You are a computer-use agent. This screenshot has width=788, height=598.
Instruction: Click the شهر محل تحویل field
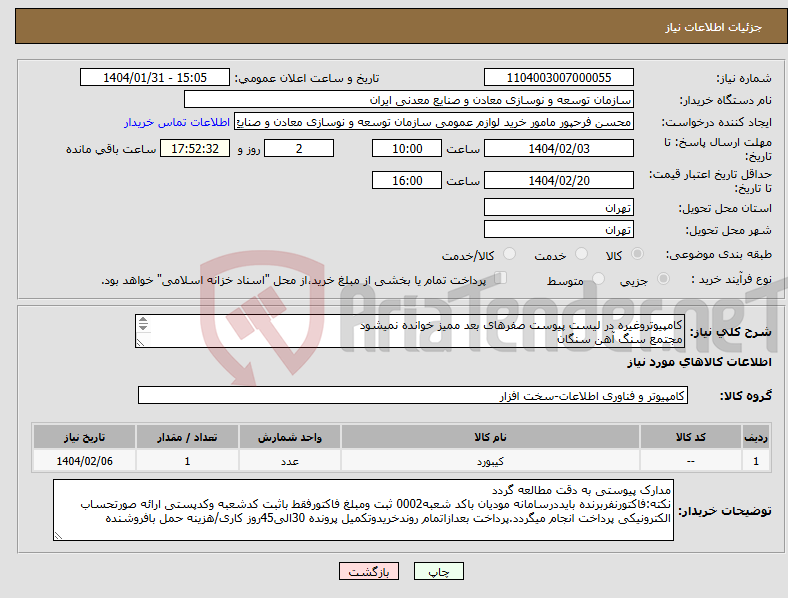[x=559, y=229]
